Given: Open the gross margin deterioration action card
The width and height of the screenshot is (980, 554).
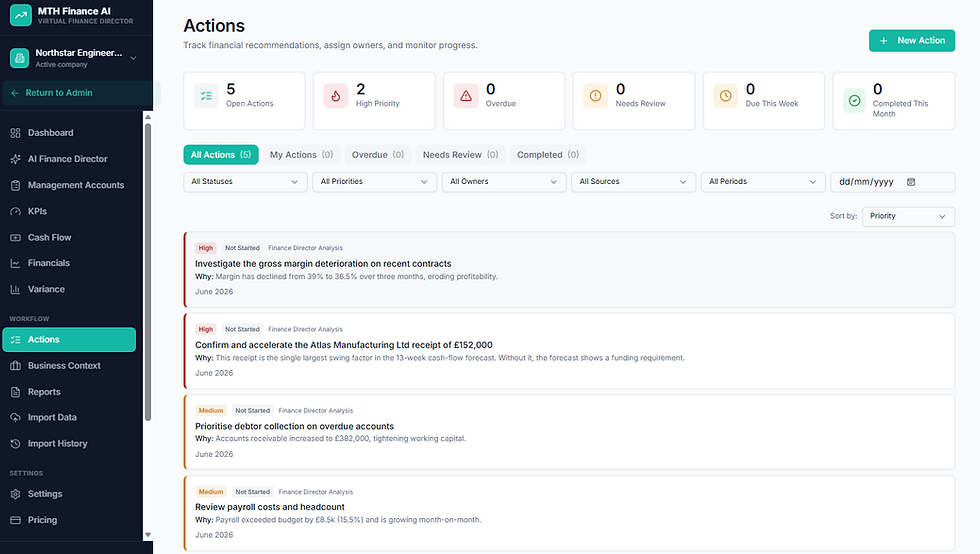Looking at the screenshot, I should click(x=569, y=269).
